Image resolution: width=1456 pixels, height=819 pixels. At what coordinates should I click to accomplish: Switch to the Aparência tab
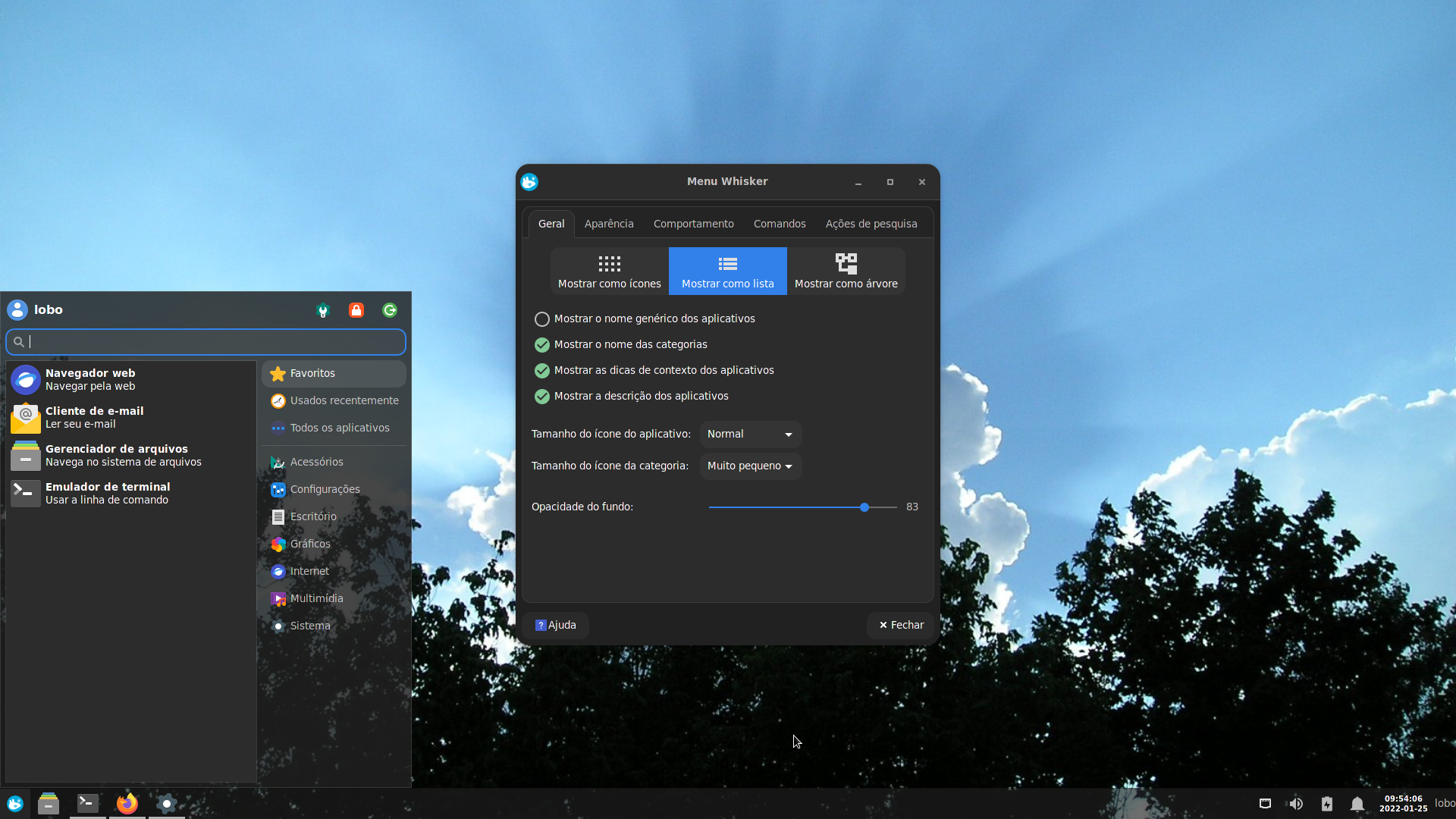(608, 224)
